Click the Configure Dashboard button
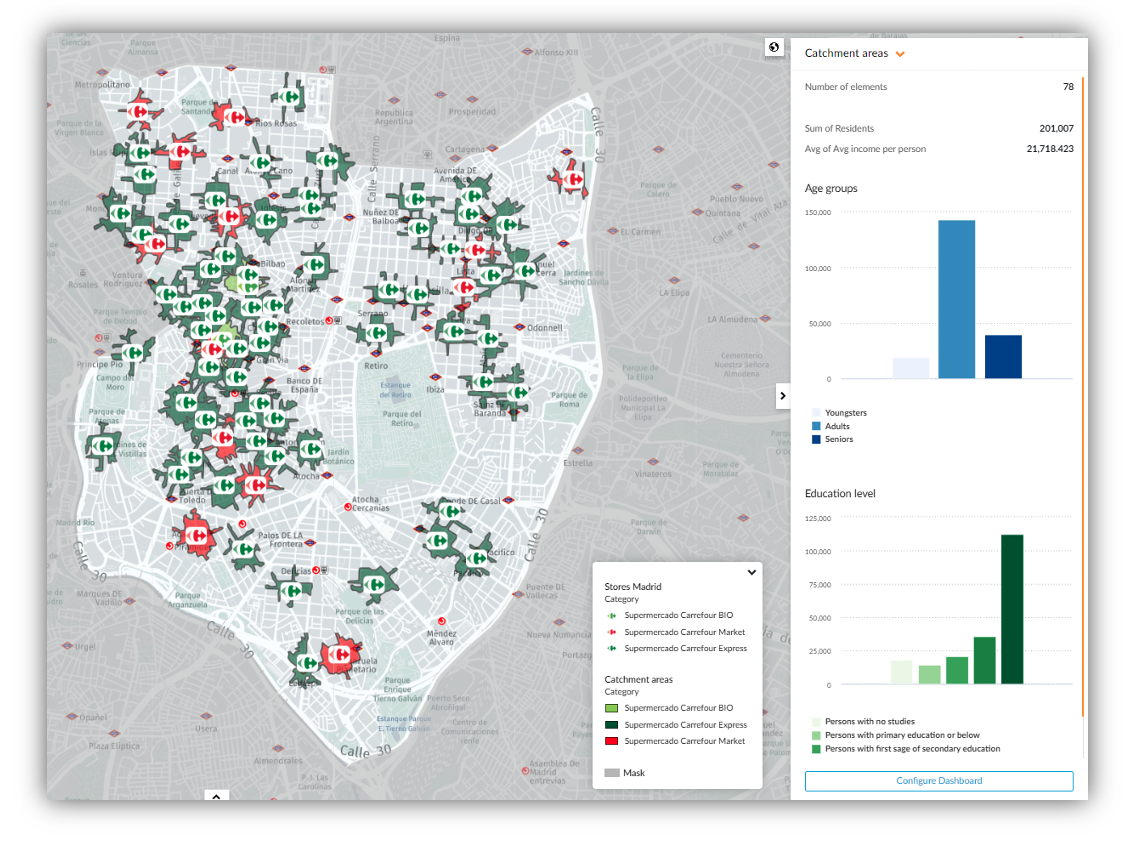 coord(939,781)
